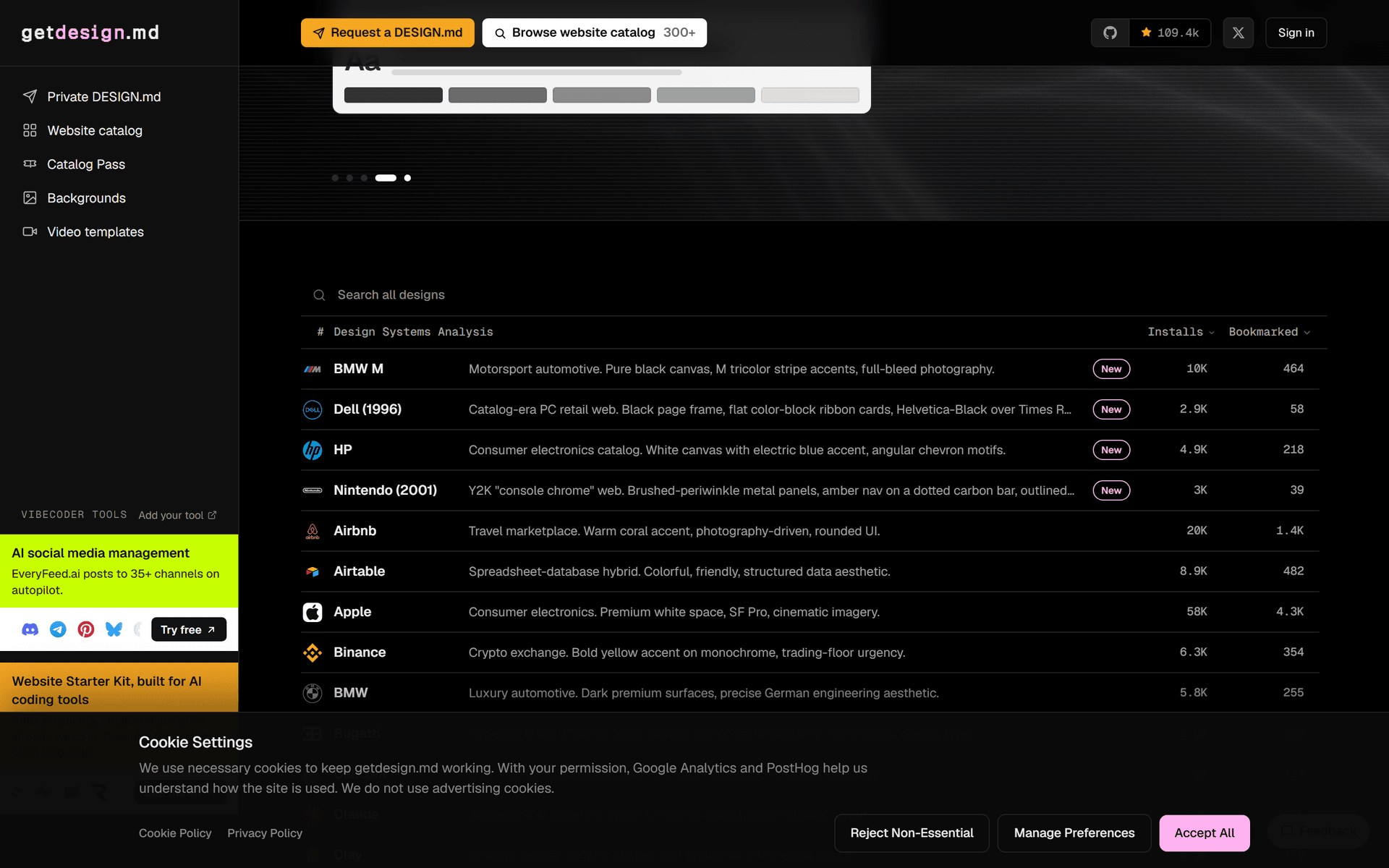
Task: Click the BMW M tricolor logo icon
Action: [313, 369]
